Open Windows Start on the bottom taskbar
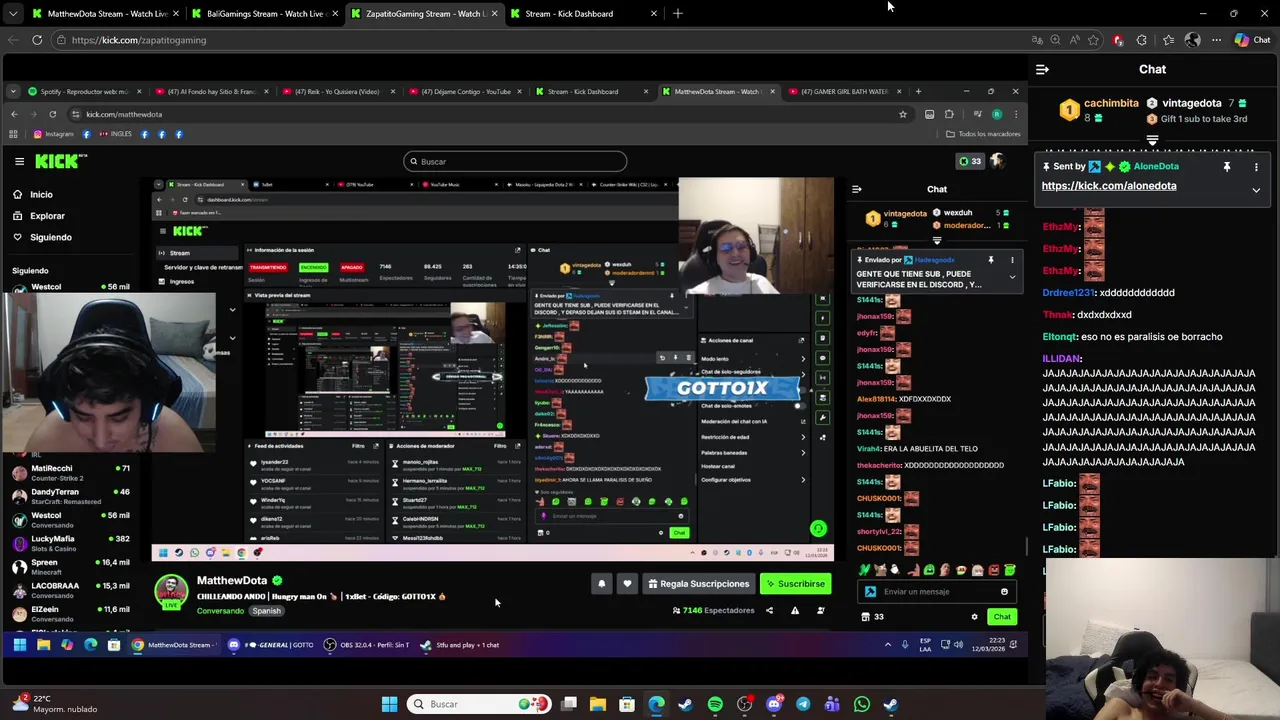 pos(389,704)
